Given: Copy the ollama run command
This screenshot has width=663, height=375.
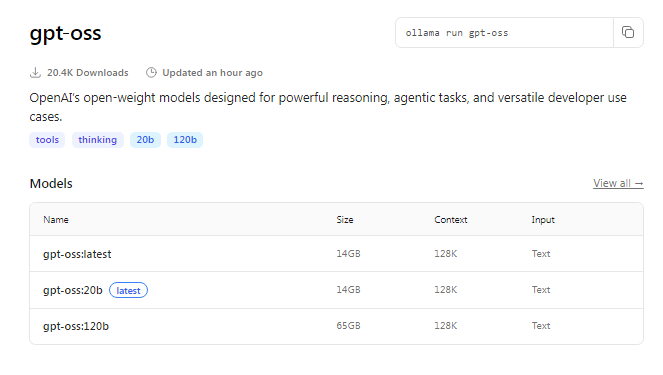Looking at the screenshot, I should point(628,33).
